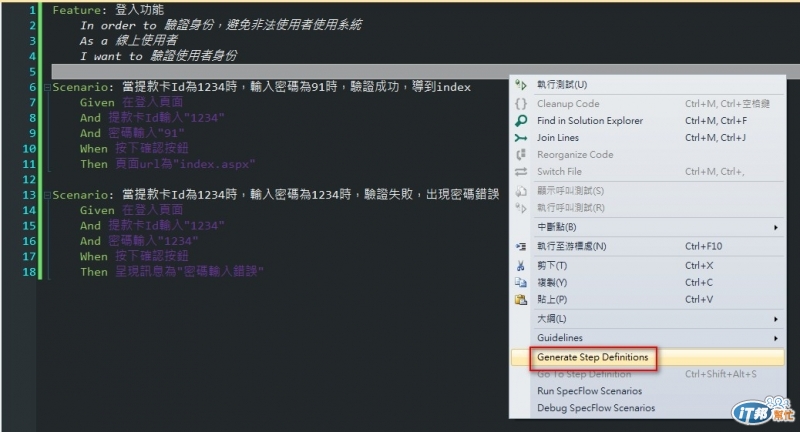Choose Cleanup Code menu entry
The height and width of the screenshot is (432, 800).
point(647,104)
